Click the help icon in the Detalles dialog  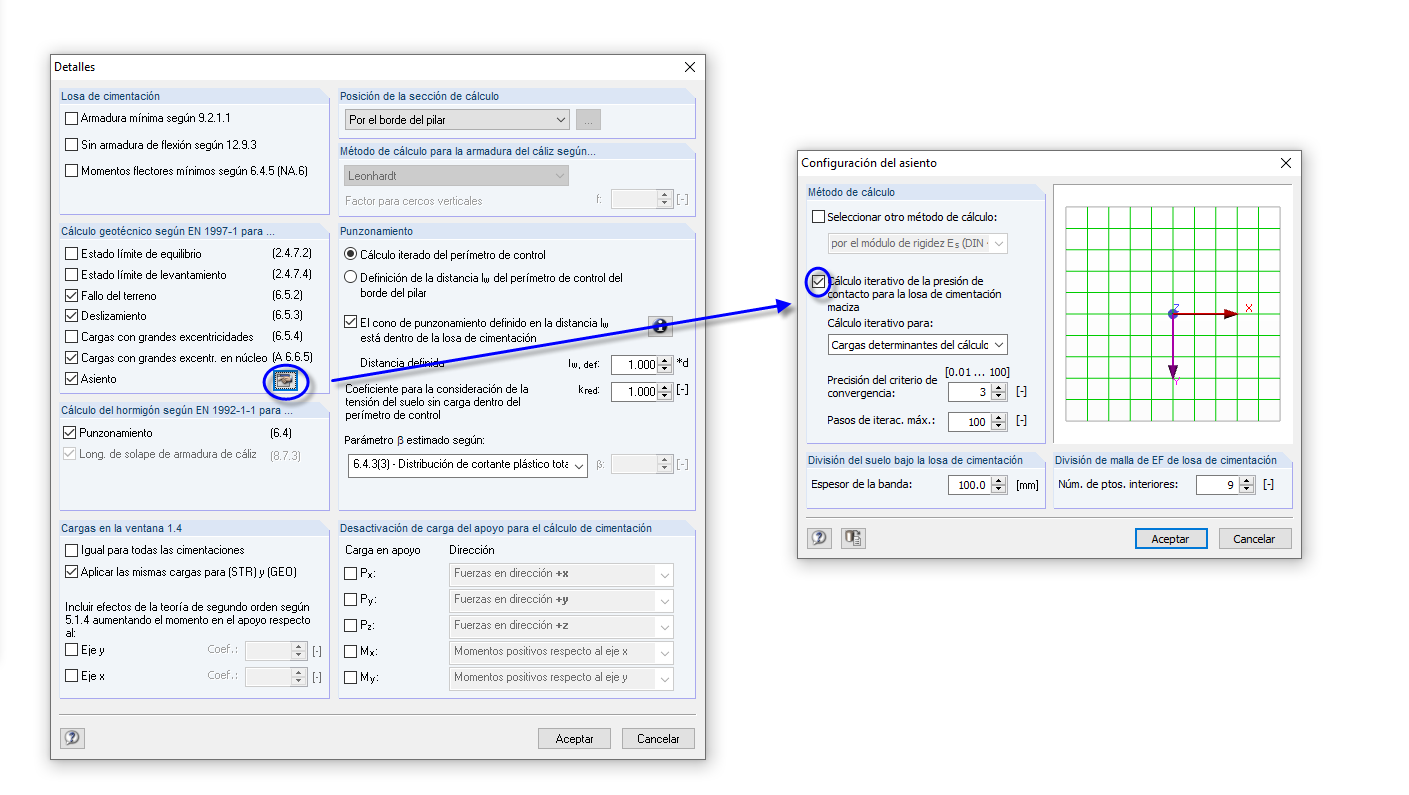coord(70,736)
